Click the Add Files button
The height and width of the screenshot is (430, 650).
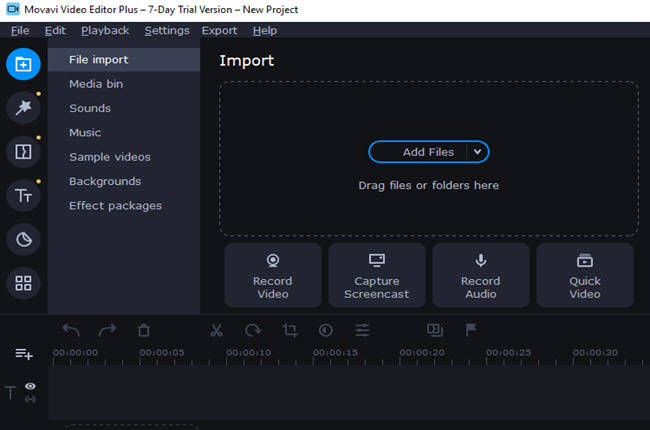point(429,152)
